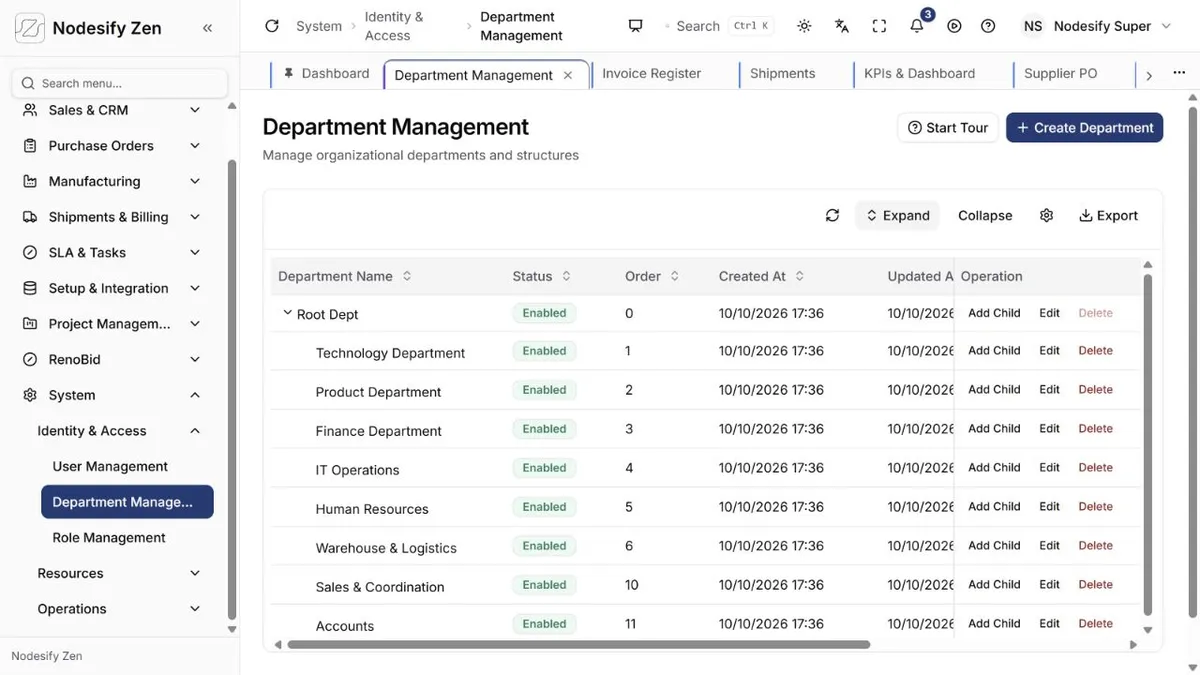Viewport: 1200px width, 675px height.
Task: Click Start Tour button
Action: (x=948, y=127)
